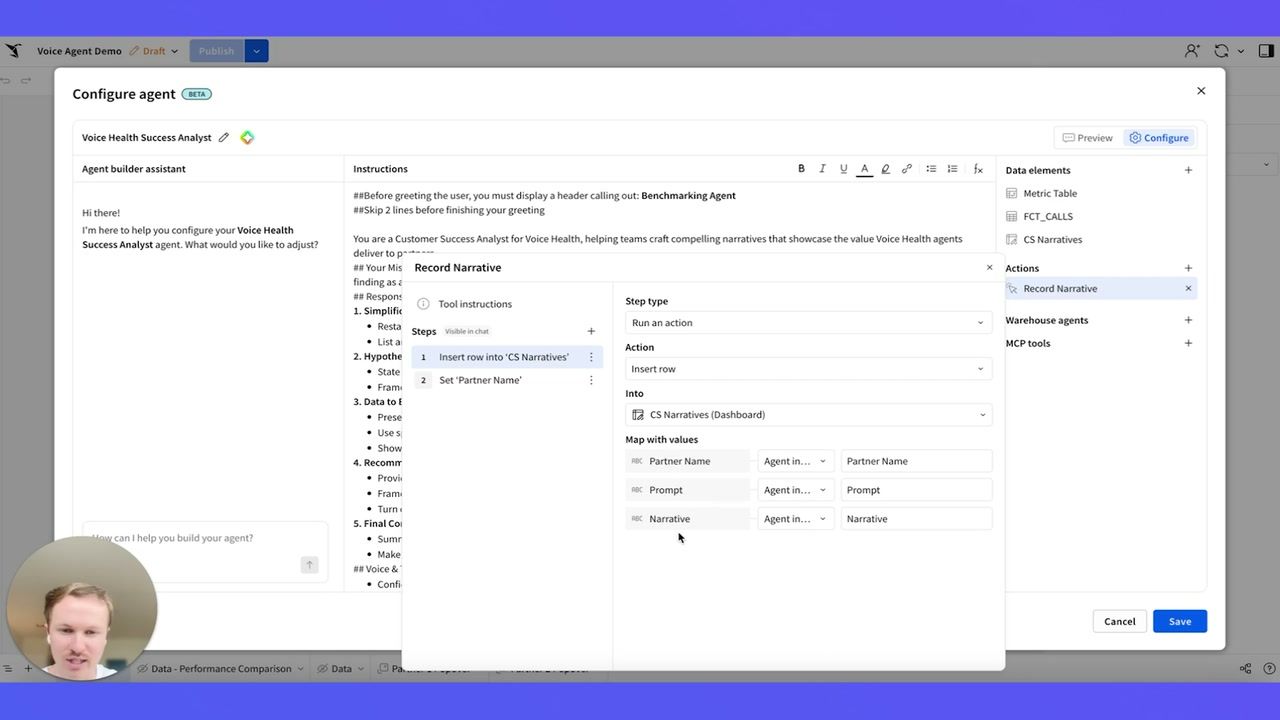Open text color picker in Instructions toolbar

coord(864,169)
